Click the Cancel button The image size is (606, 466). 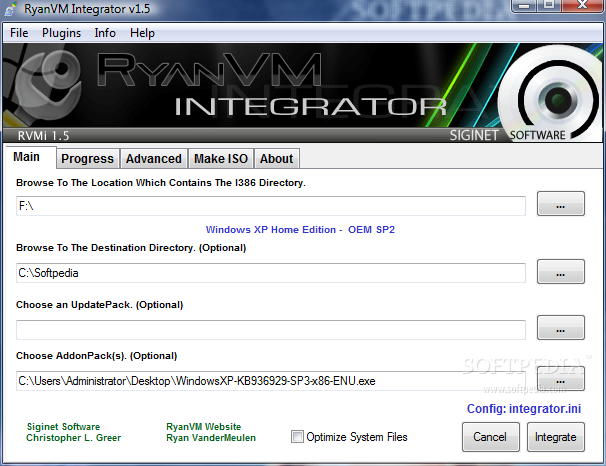tap(490, 437)
